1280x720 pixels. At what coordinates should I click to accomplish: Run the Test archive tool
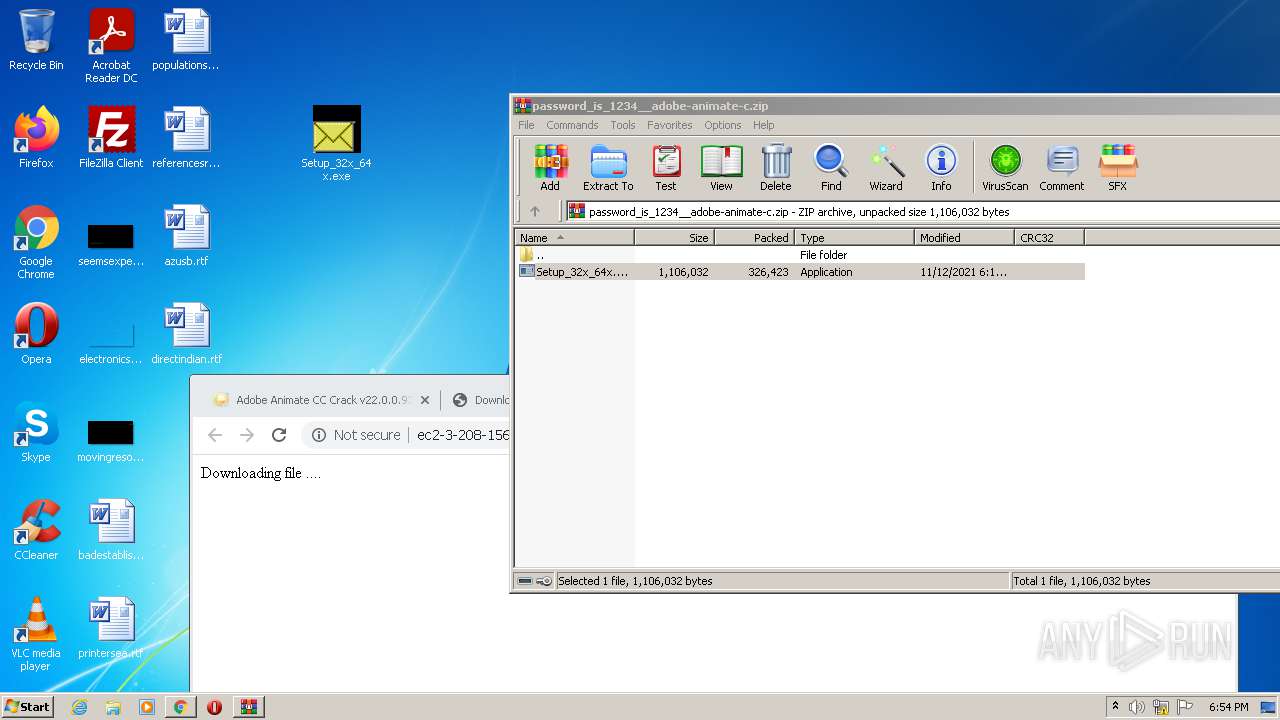click(x=666, y=167)
